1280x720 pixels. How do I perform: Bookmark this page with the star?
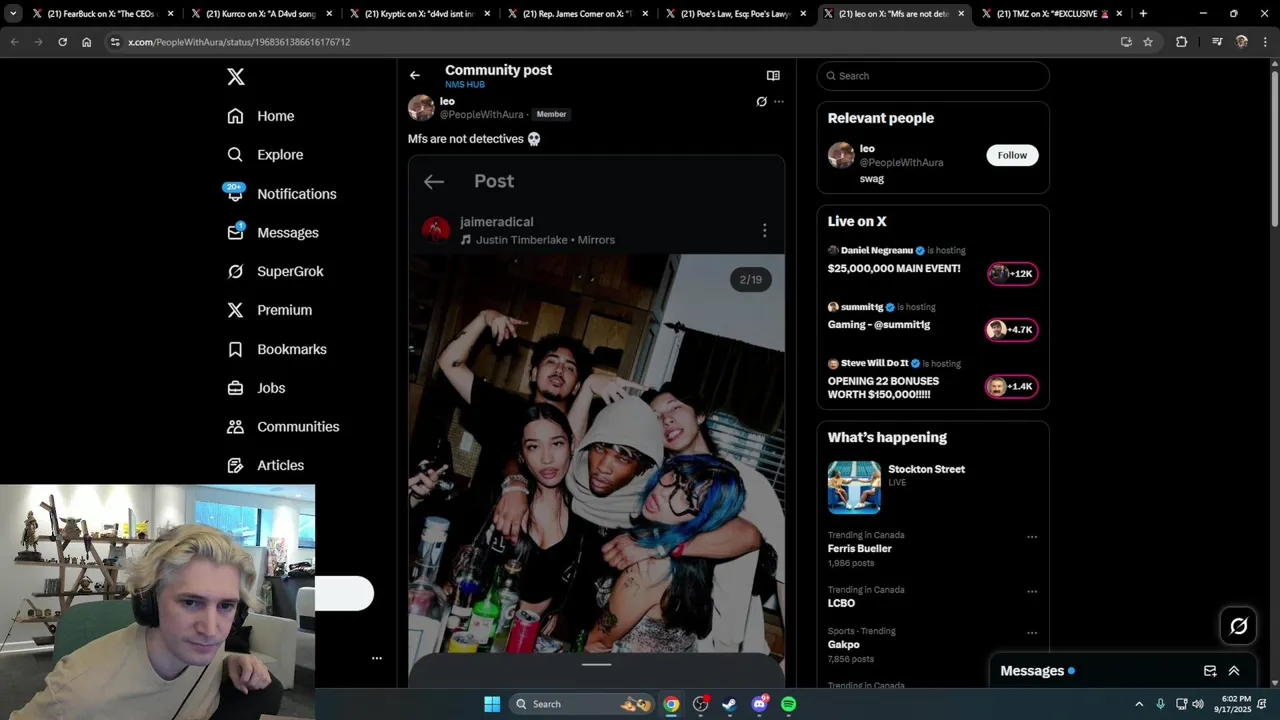1148,42
